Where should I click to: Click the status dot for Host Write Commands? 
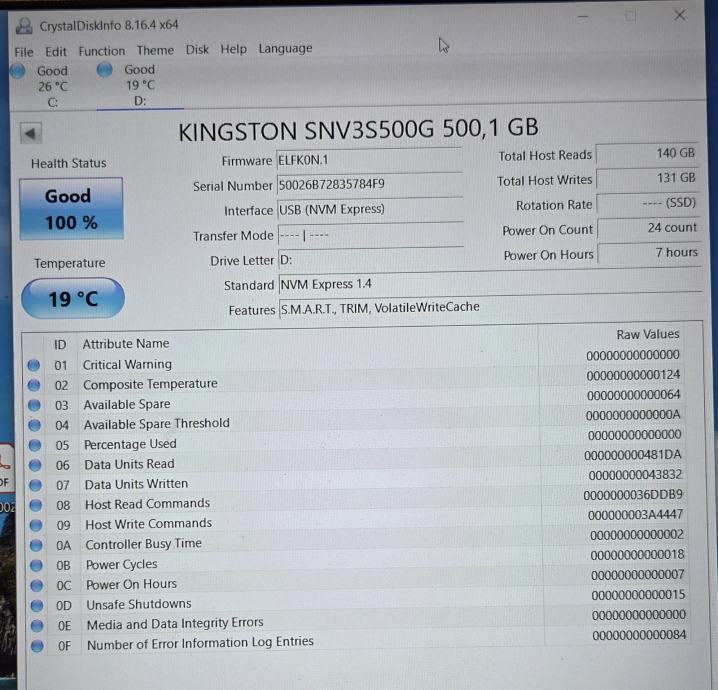pyautogui.click(x=36, y=525)
